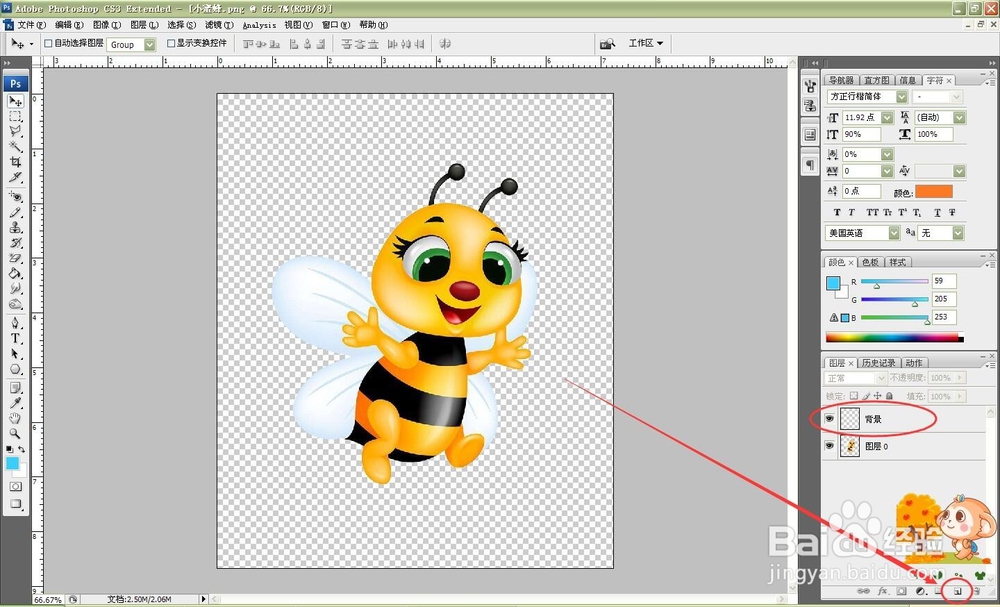Toggle underline style in Character panel

coord(937,212)
